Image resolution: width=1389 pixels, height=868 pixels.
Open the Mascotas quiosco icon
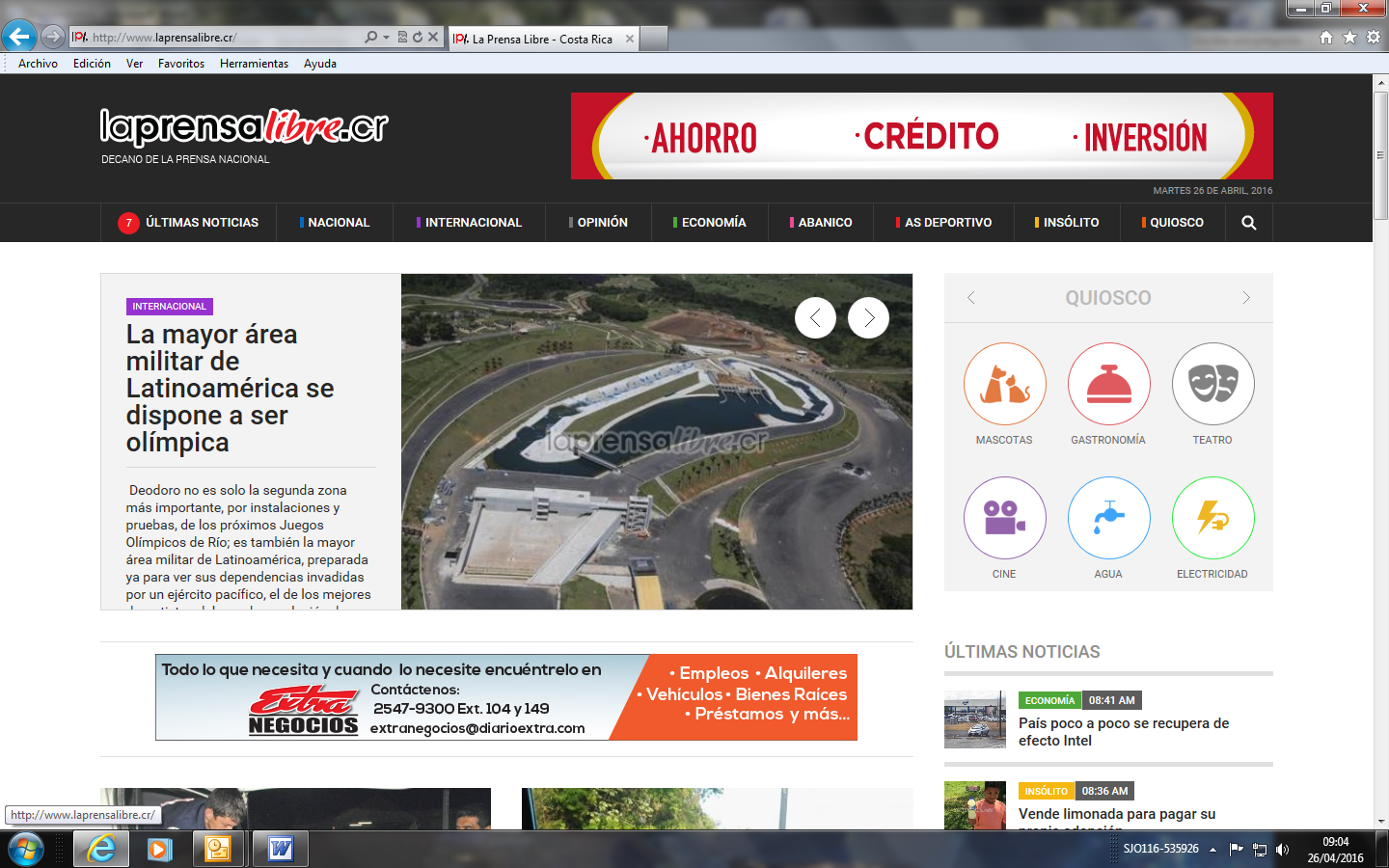coord(1004,384)
